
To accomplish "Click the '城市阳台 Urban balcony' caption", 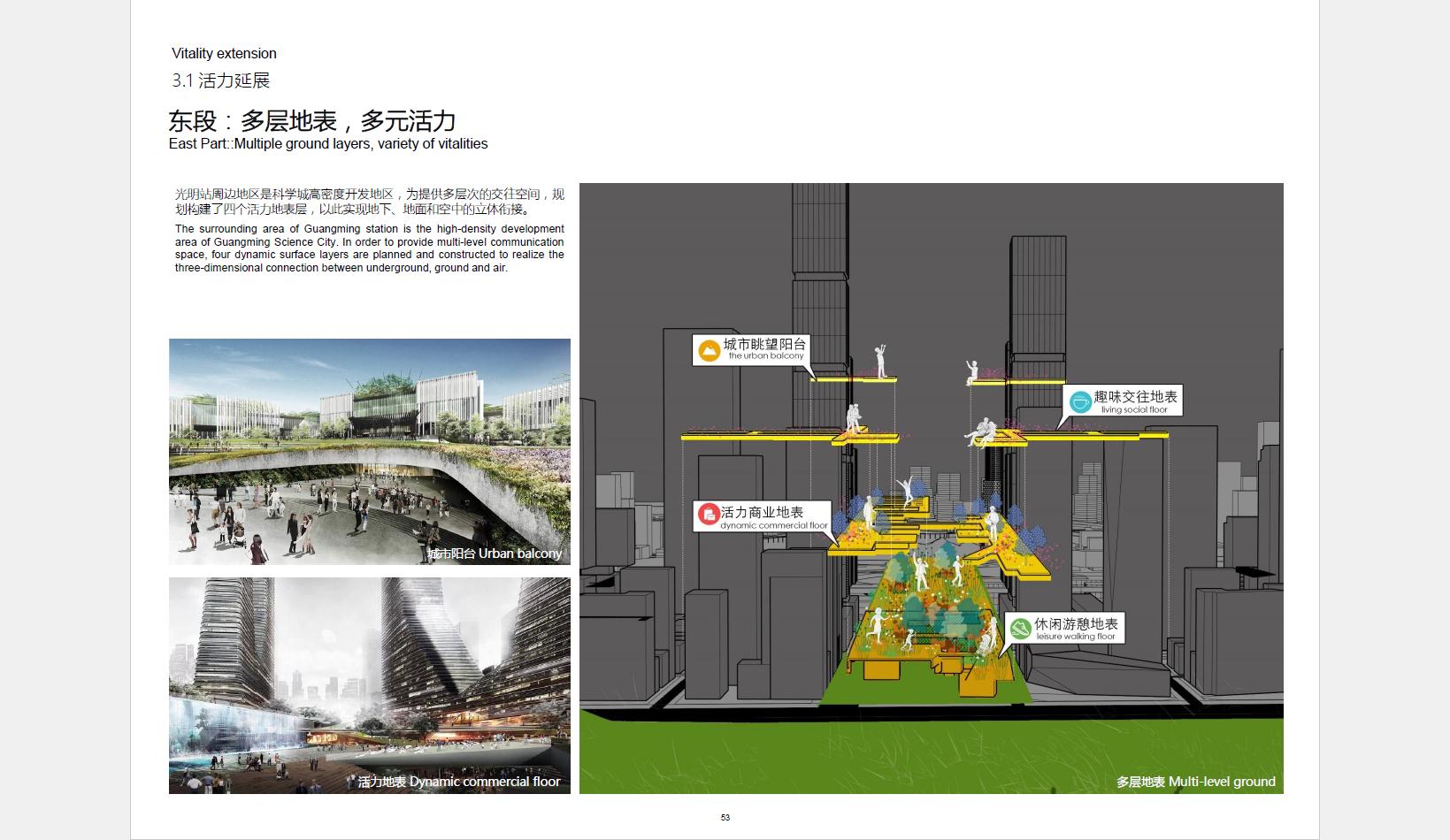I will click(x=495, y=554).
